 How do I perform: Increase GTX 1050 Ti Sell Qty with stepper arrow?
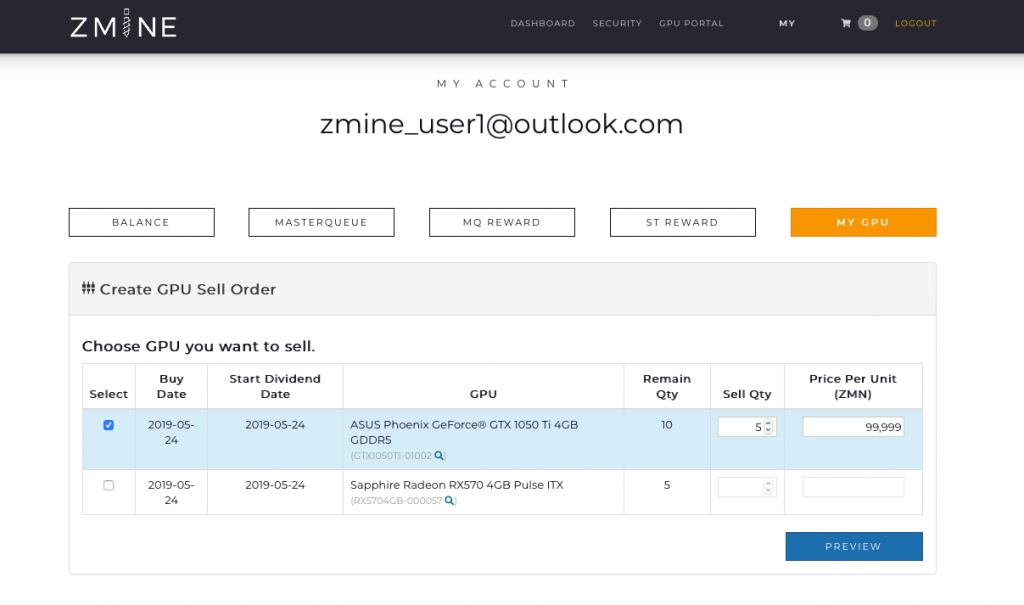[770, 422]
